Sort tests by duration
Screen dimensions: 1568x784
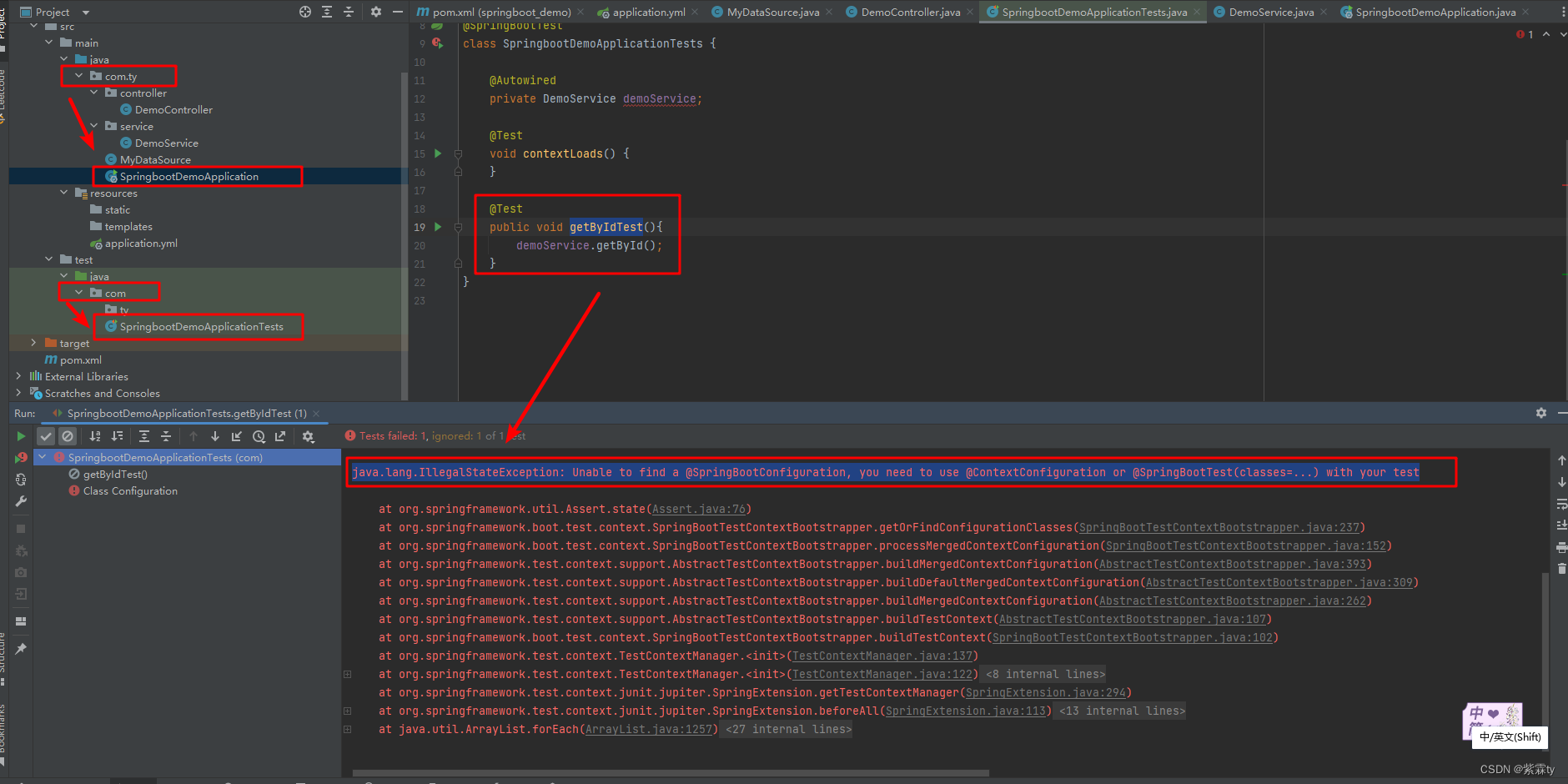pos(118,436)
